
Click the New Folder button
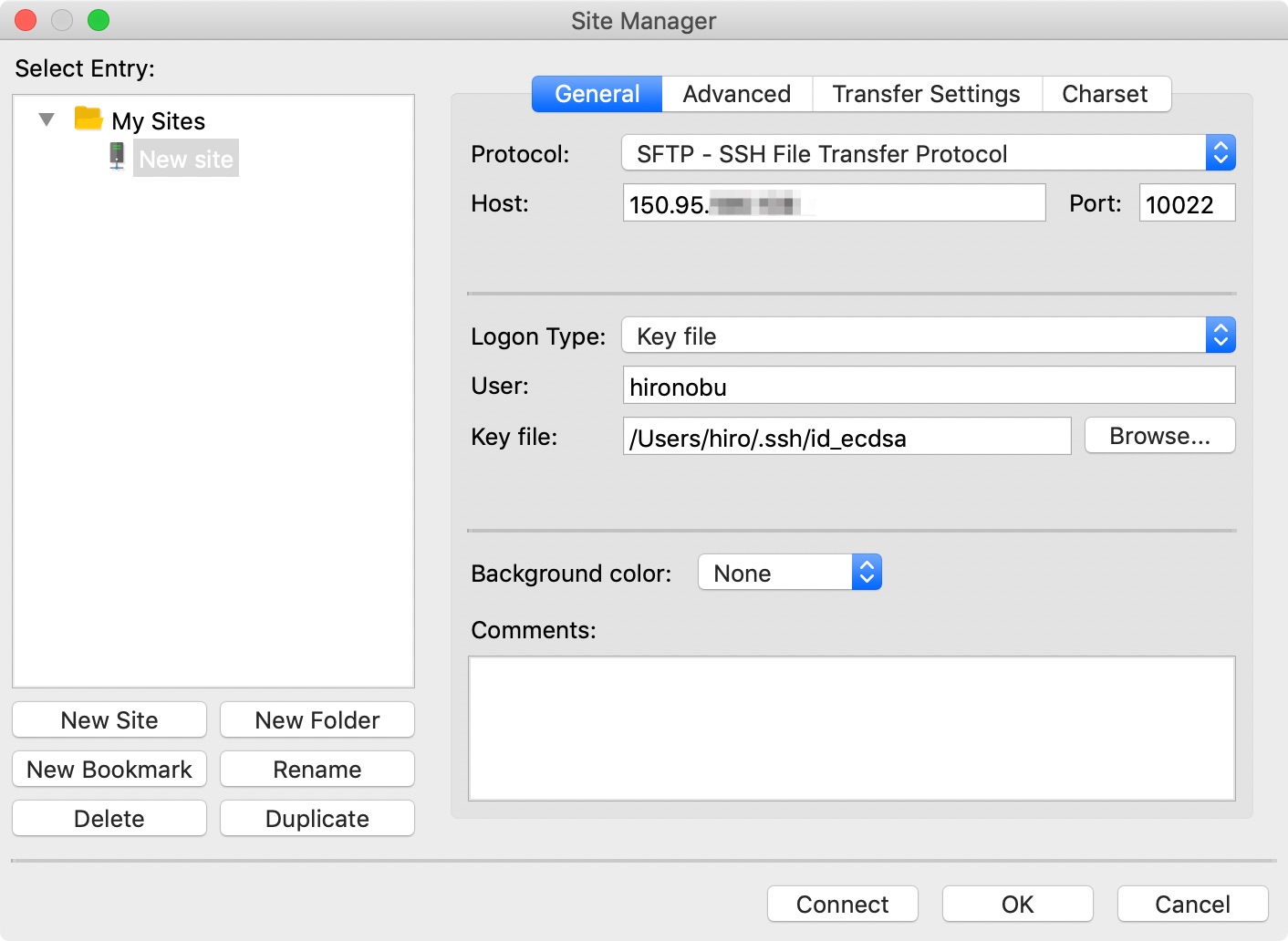[317, 719]
